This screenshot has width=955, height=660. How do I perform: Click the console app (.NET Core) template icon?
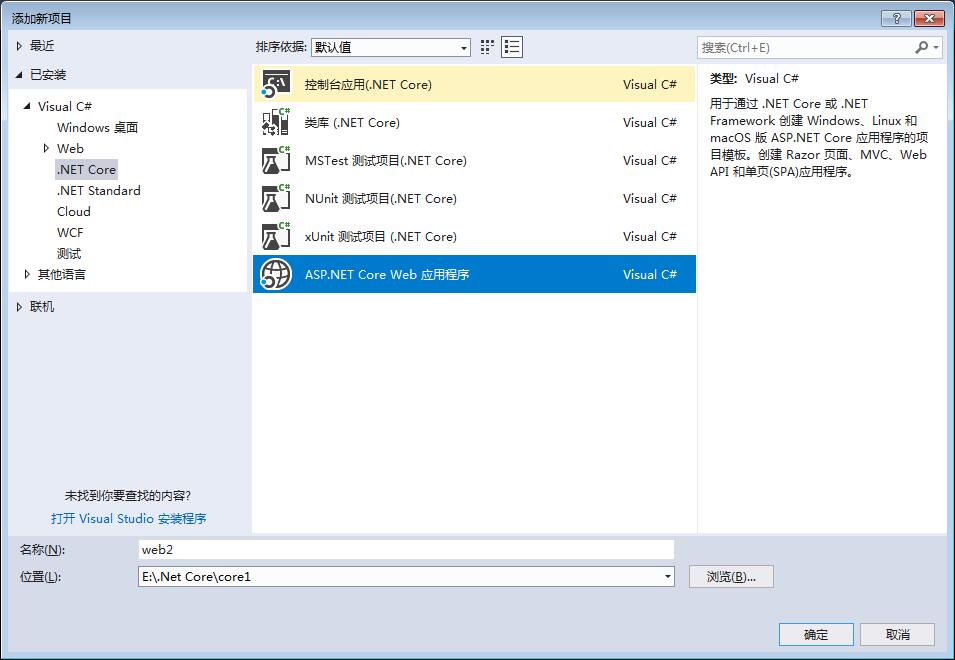tap(276, 84)
